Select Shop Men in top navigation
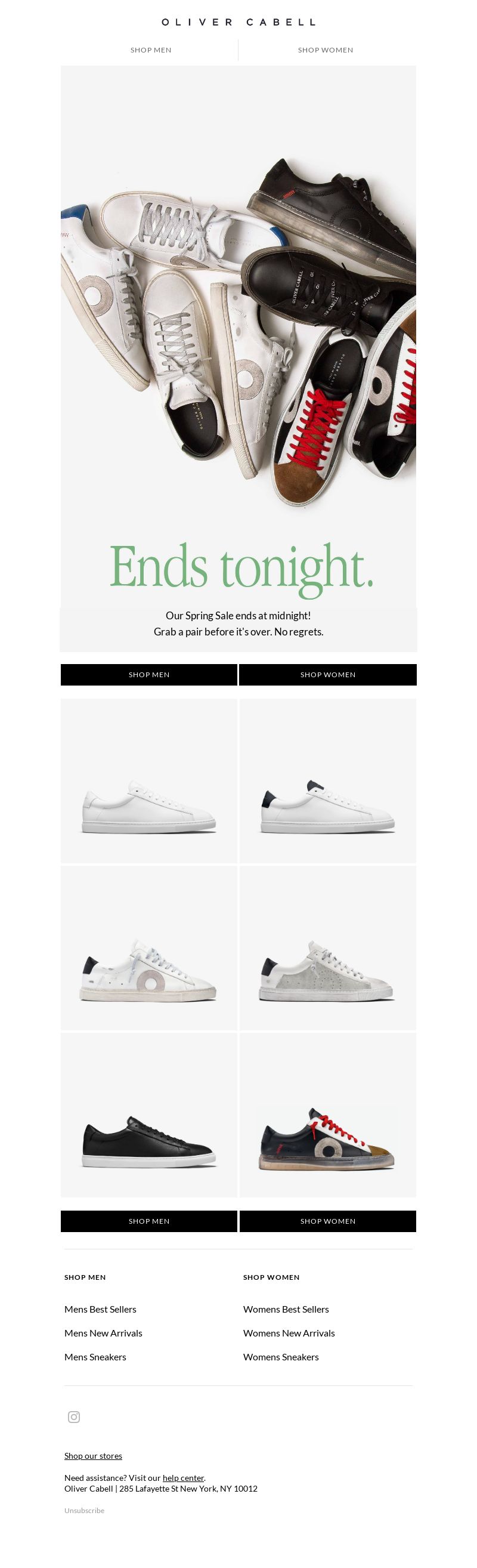 tap(151, 50)
